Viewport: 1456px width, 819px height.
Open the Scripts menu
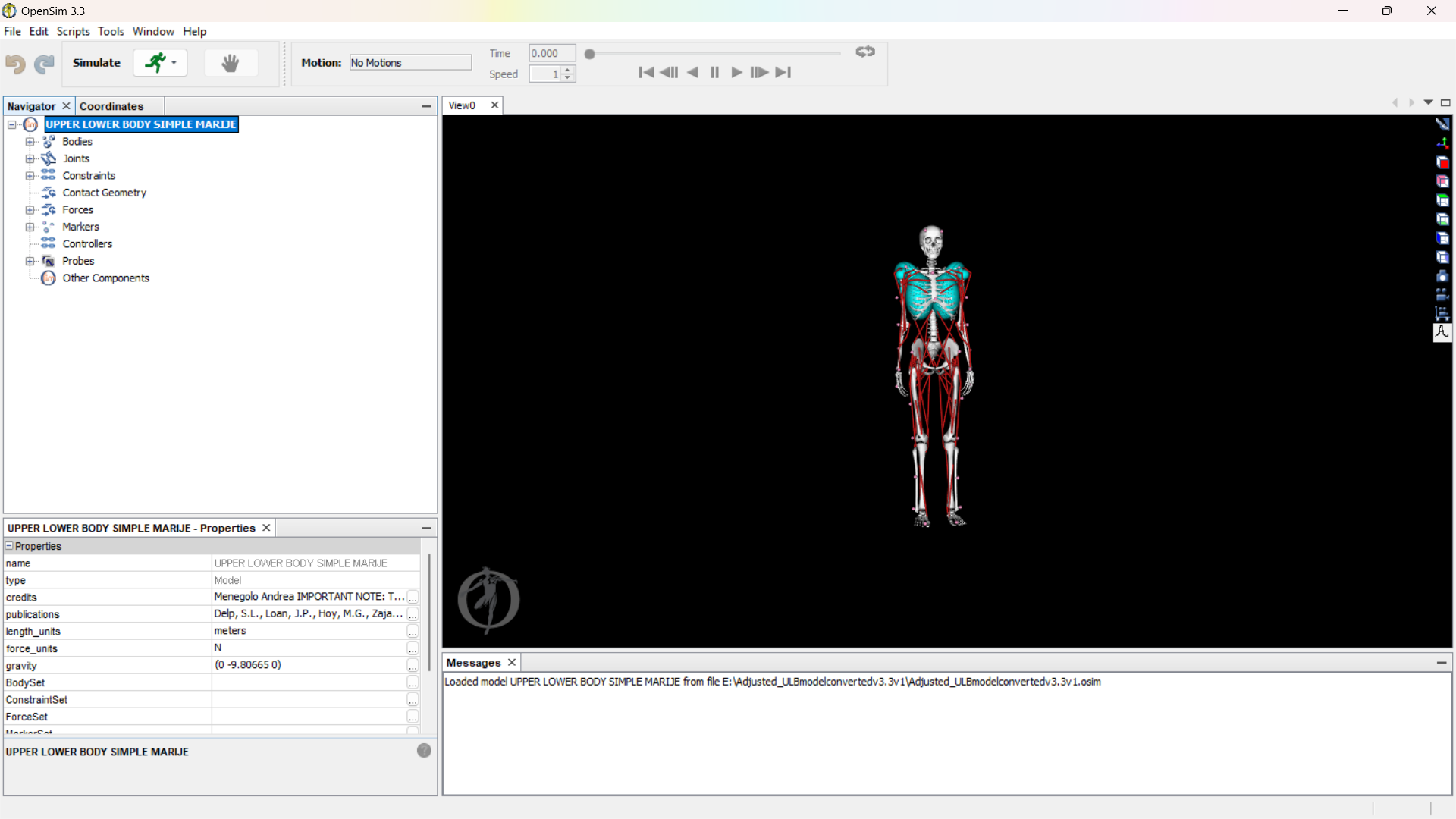click(73, 31)
